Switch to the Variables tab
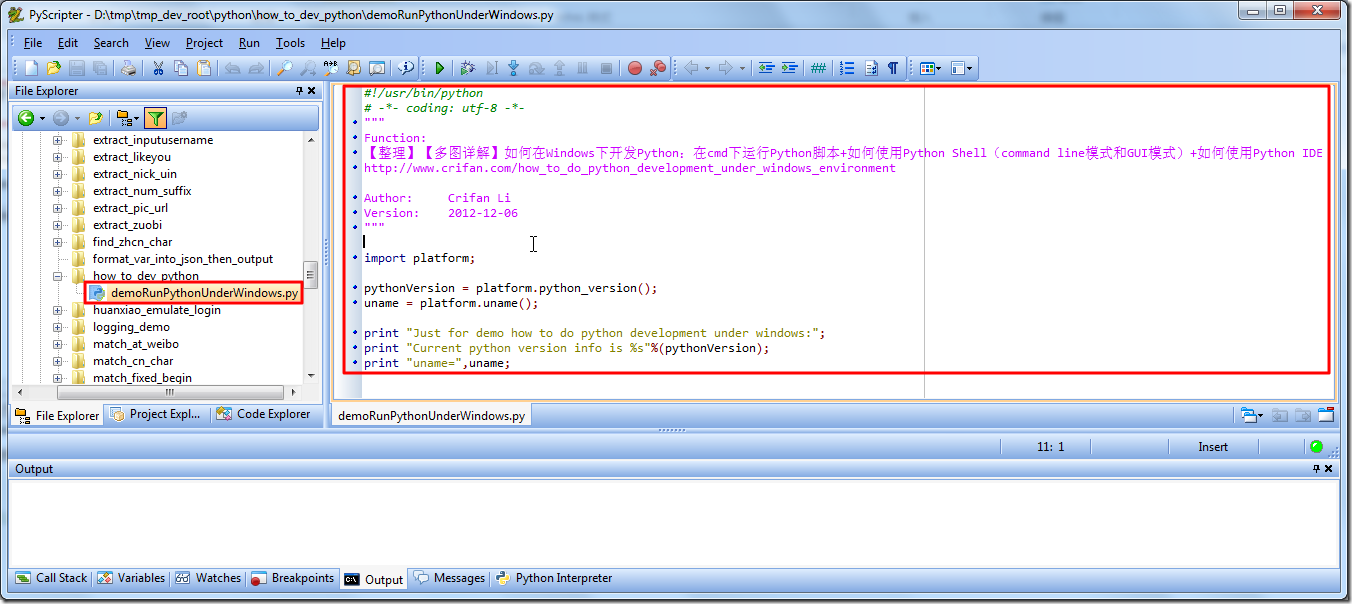This screenshot has height=604, width=1352. coord(132,578)
